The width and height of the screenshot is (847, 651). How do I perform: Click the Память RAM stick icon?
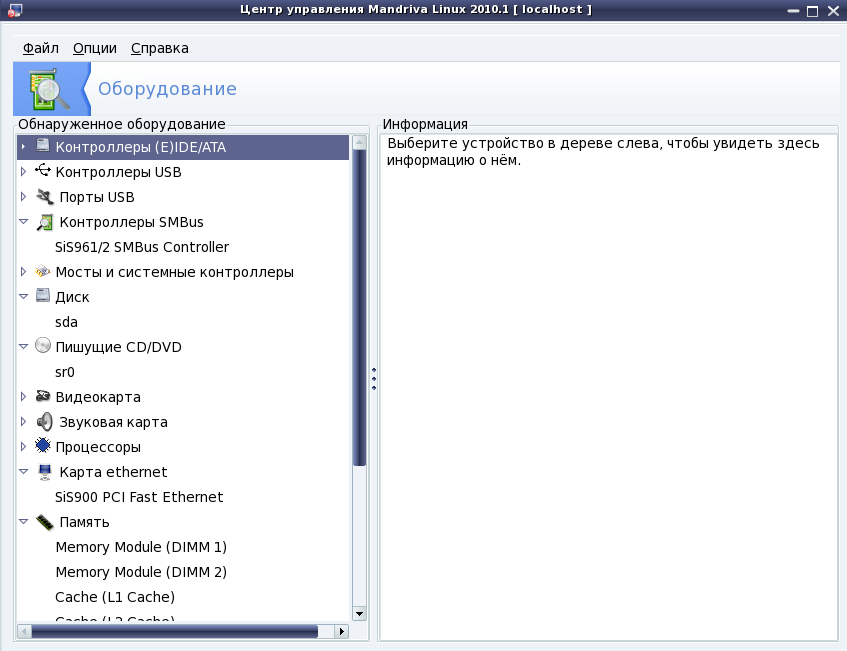45,522
